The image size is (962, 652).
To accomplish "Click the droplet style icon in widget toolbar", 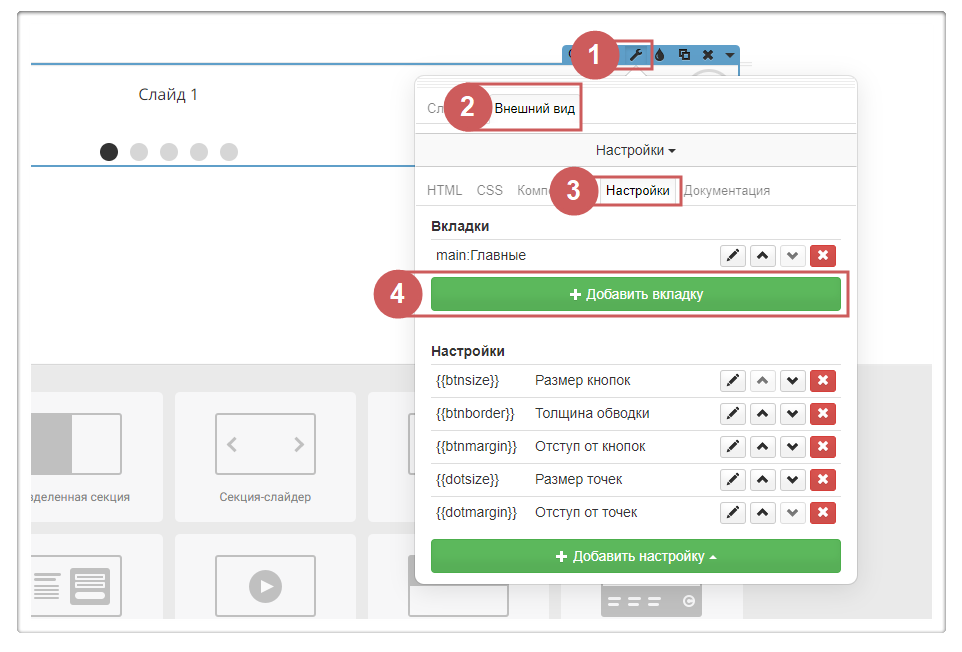I will click(x=660, y=54).
